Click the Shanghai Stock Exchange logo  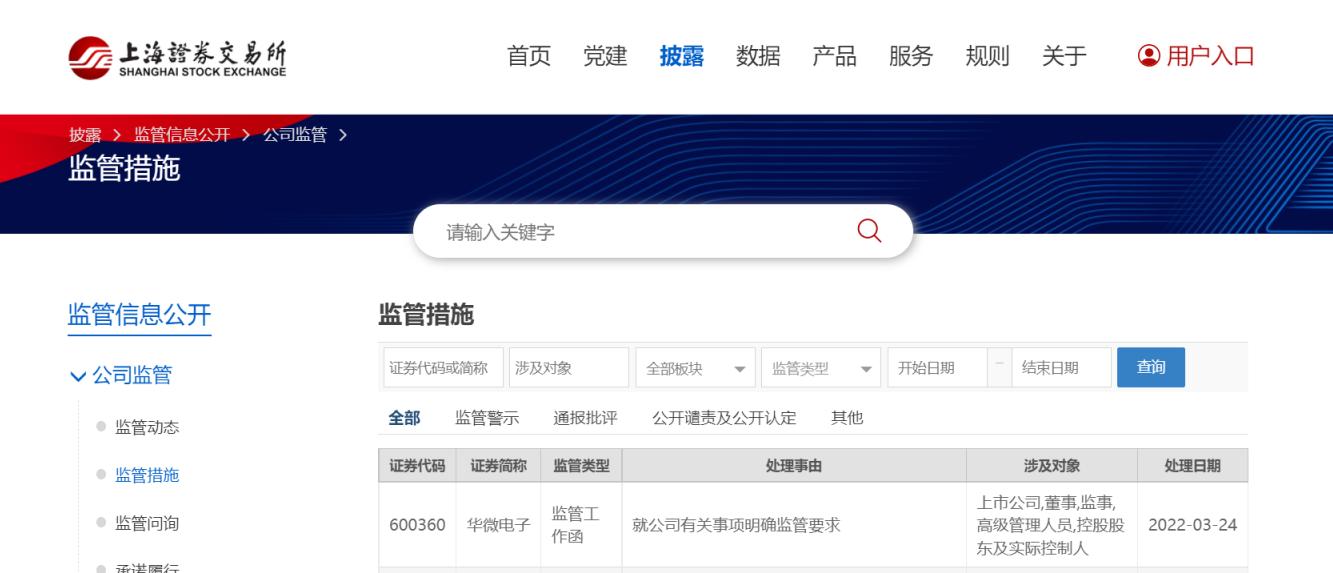(x=177, y=57)
